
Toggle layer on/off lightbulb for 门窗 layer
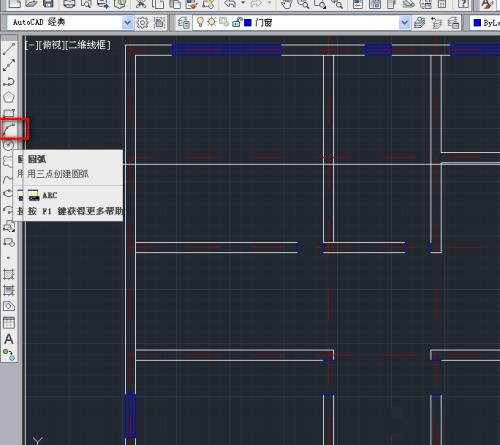click(200, 22)
